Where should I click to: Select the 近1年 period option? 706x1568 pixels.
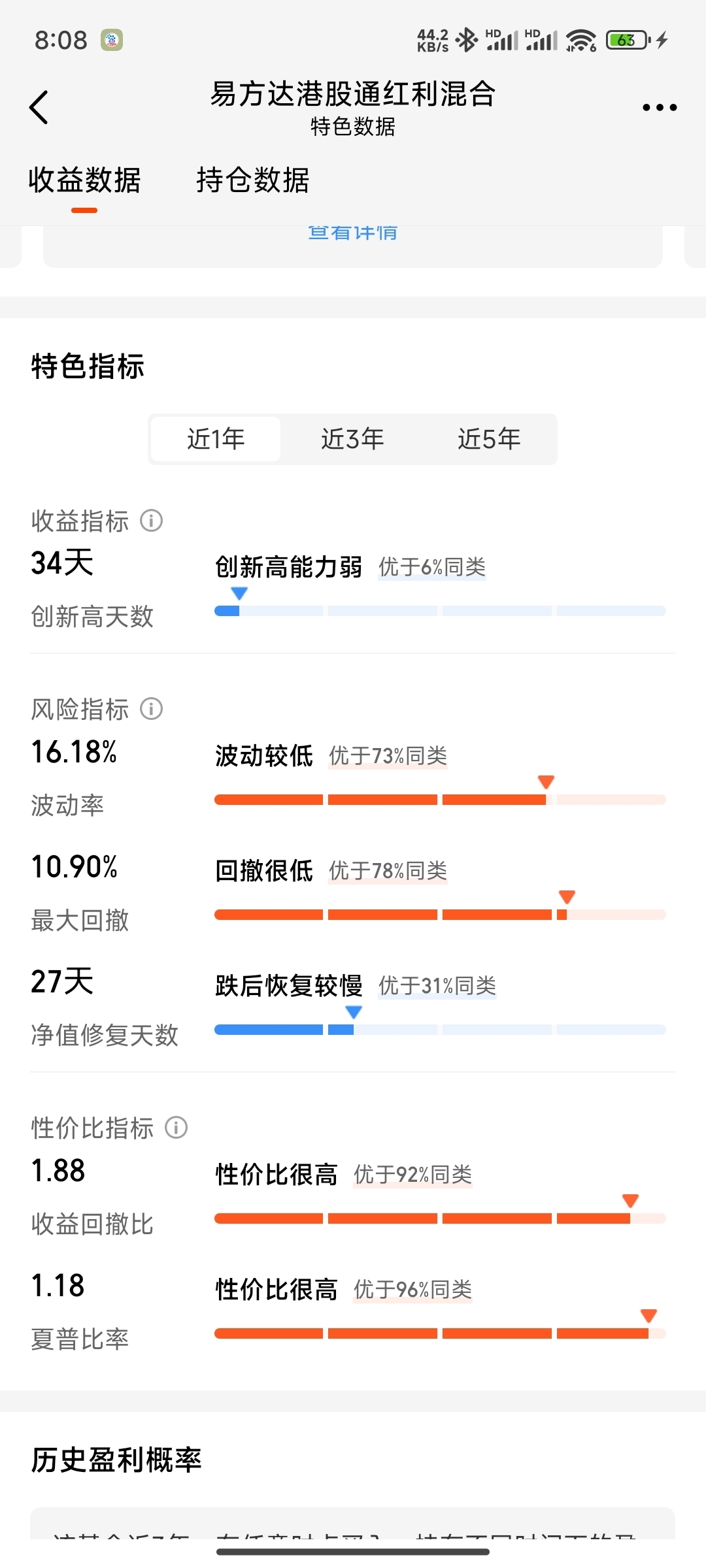point(216,439)
